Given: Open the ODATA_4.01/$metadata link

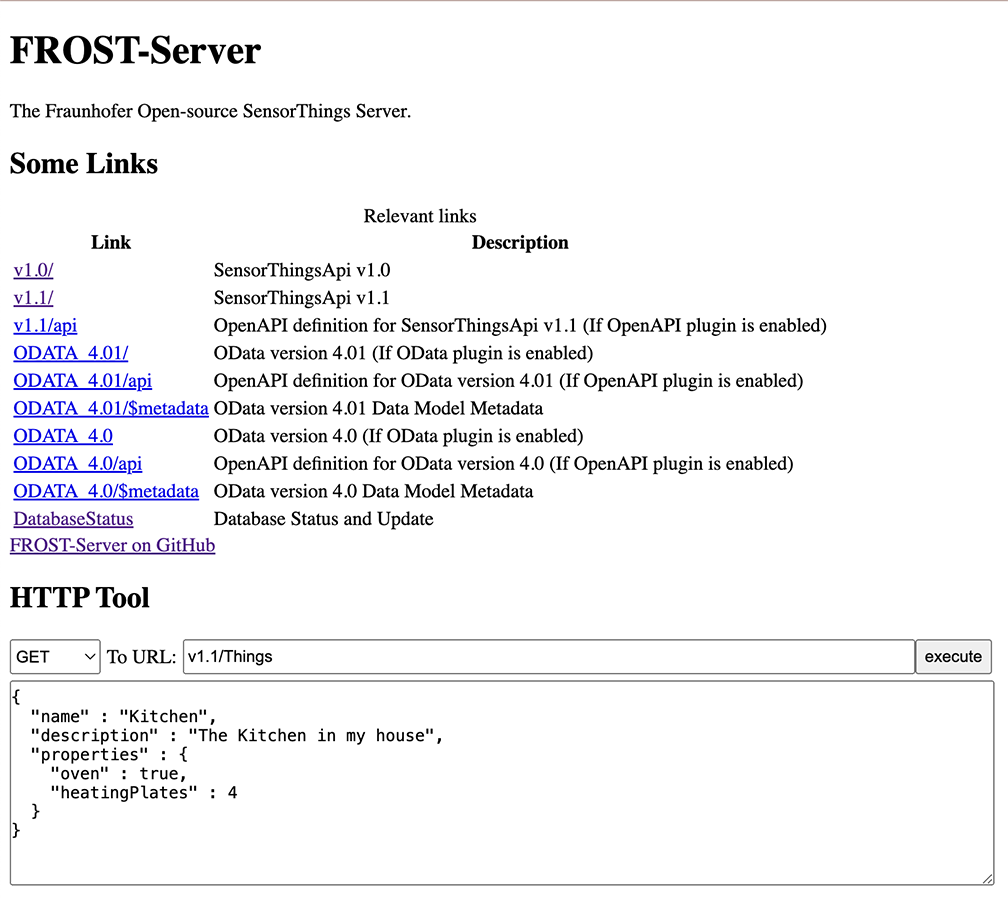Looking at the screenshot, I should point(110,408).
